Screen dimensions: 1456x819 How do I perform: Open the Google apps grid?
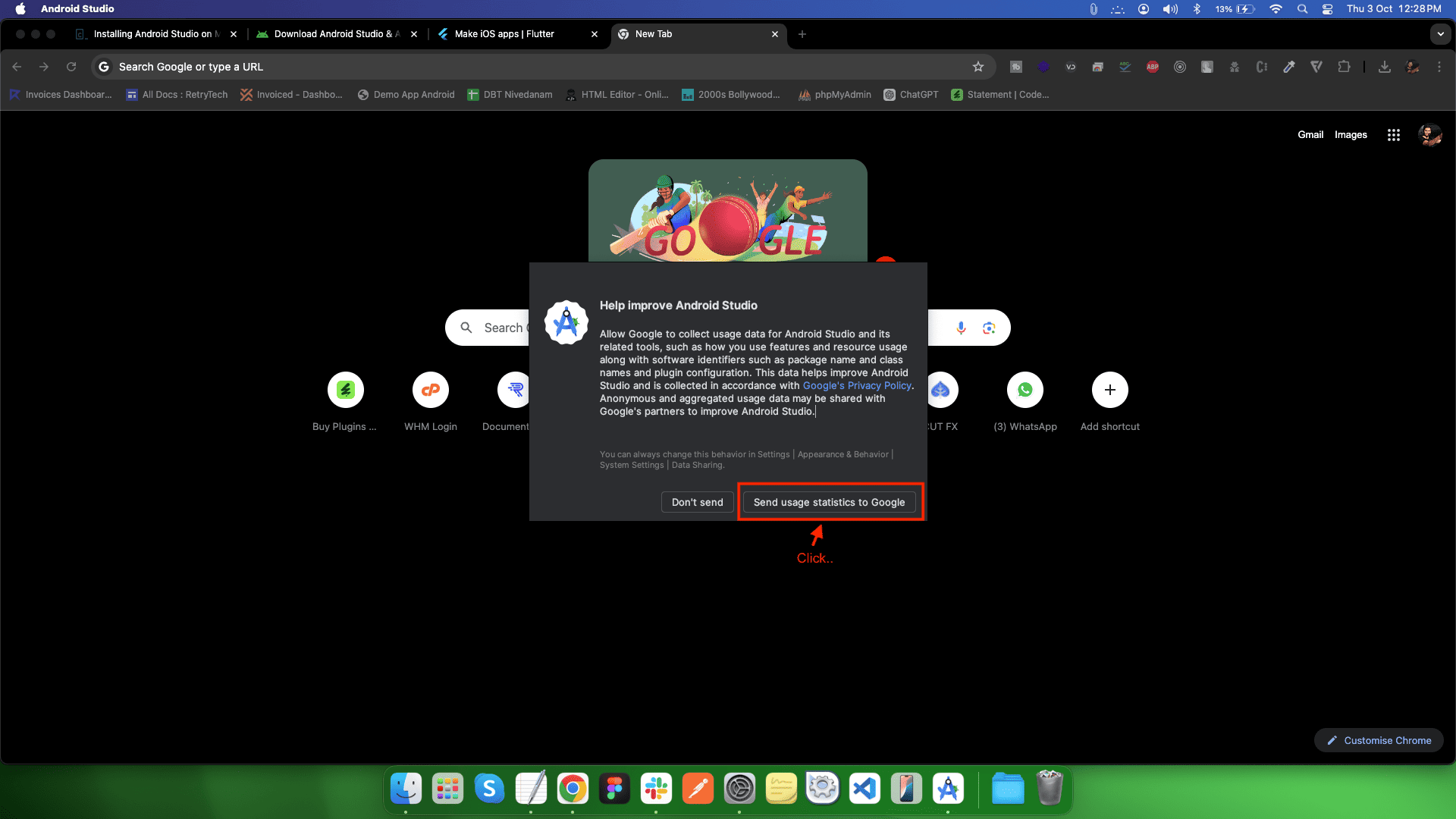(x=1393, y=135)
